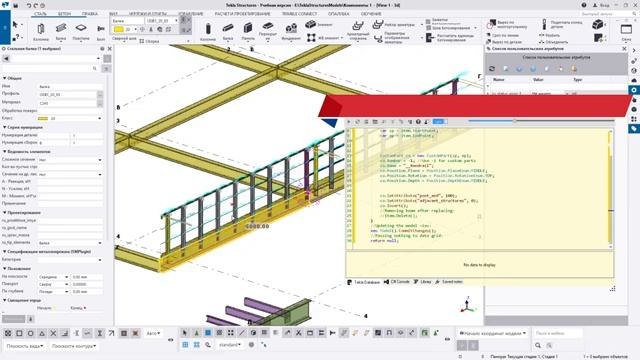Click the quick launch search field

[606, 14]
